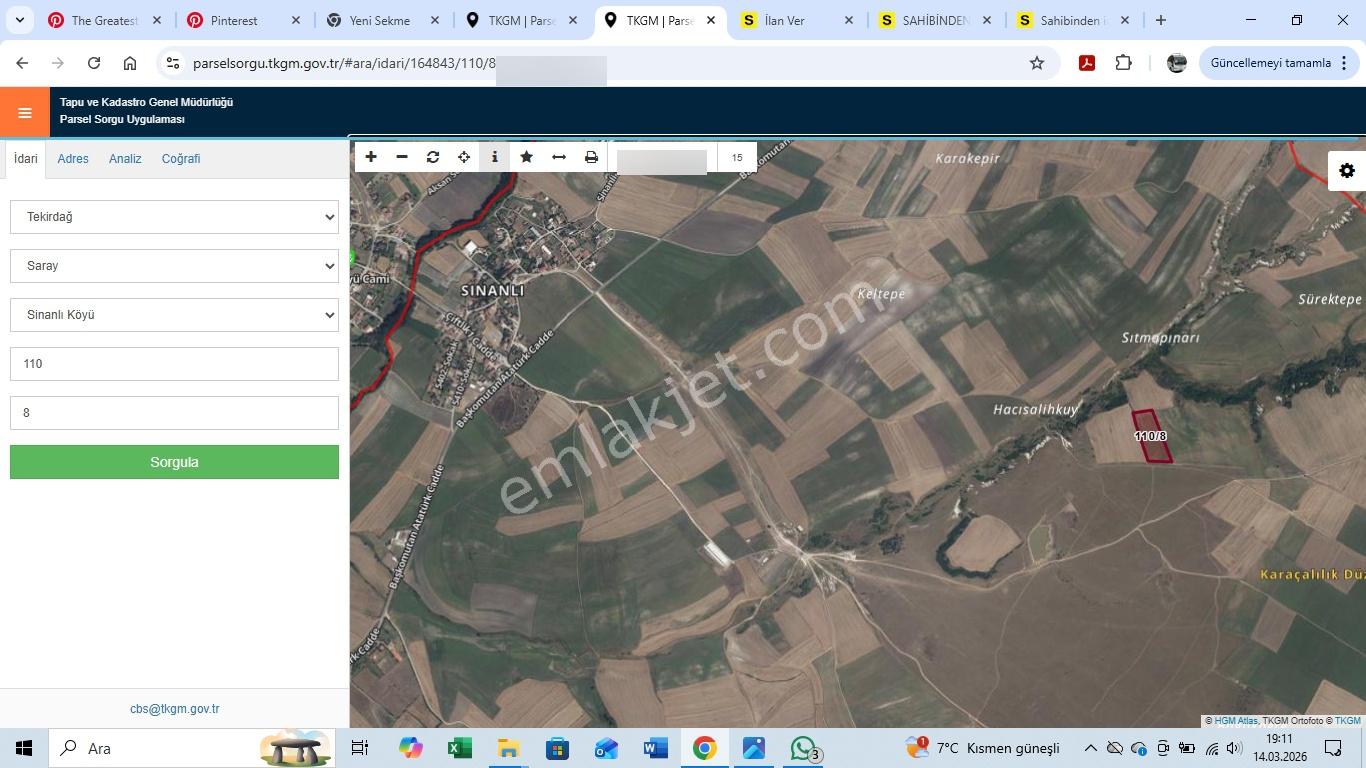The height and width of the screenshot is (768, 1366).
Task: Click the parsel number field containing 8
Action: 174,413
